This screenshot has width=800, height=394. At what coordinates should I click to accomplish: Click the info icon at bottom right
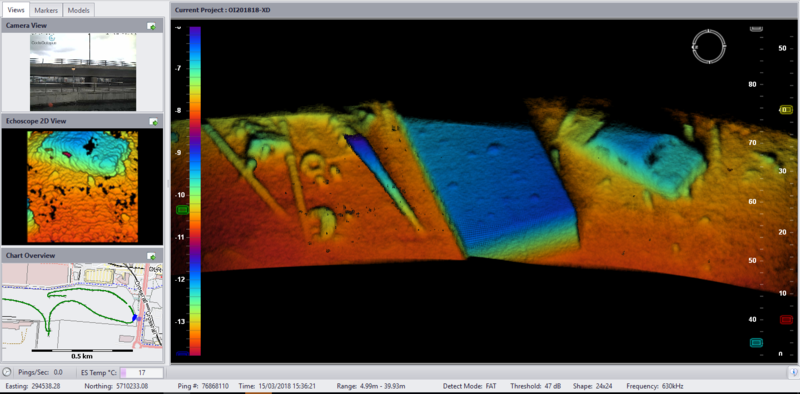pyautogui.click(x=794, y=373)
